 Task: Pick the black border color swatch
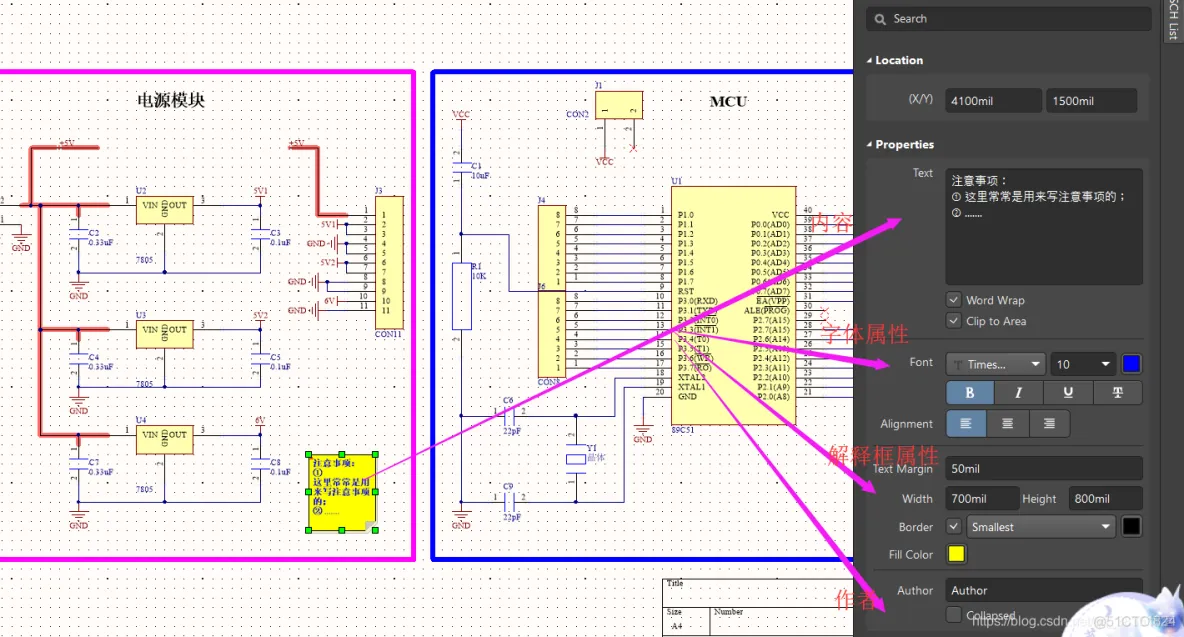[x=1131, y=527]
